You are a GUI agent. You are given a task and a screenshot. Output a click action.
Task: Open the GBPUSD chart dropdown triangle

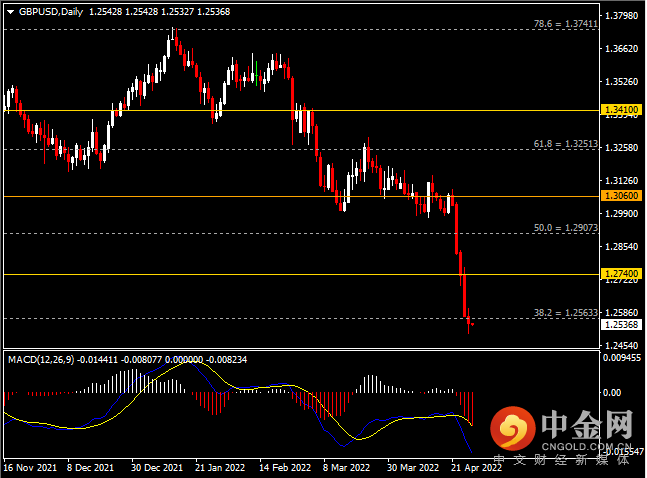click(10, 12)
